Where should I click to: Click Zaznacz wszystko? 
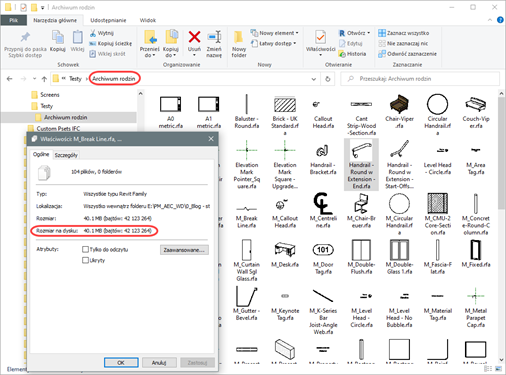pos(404,33)
